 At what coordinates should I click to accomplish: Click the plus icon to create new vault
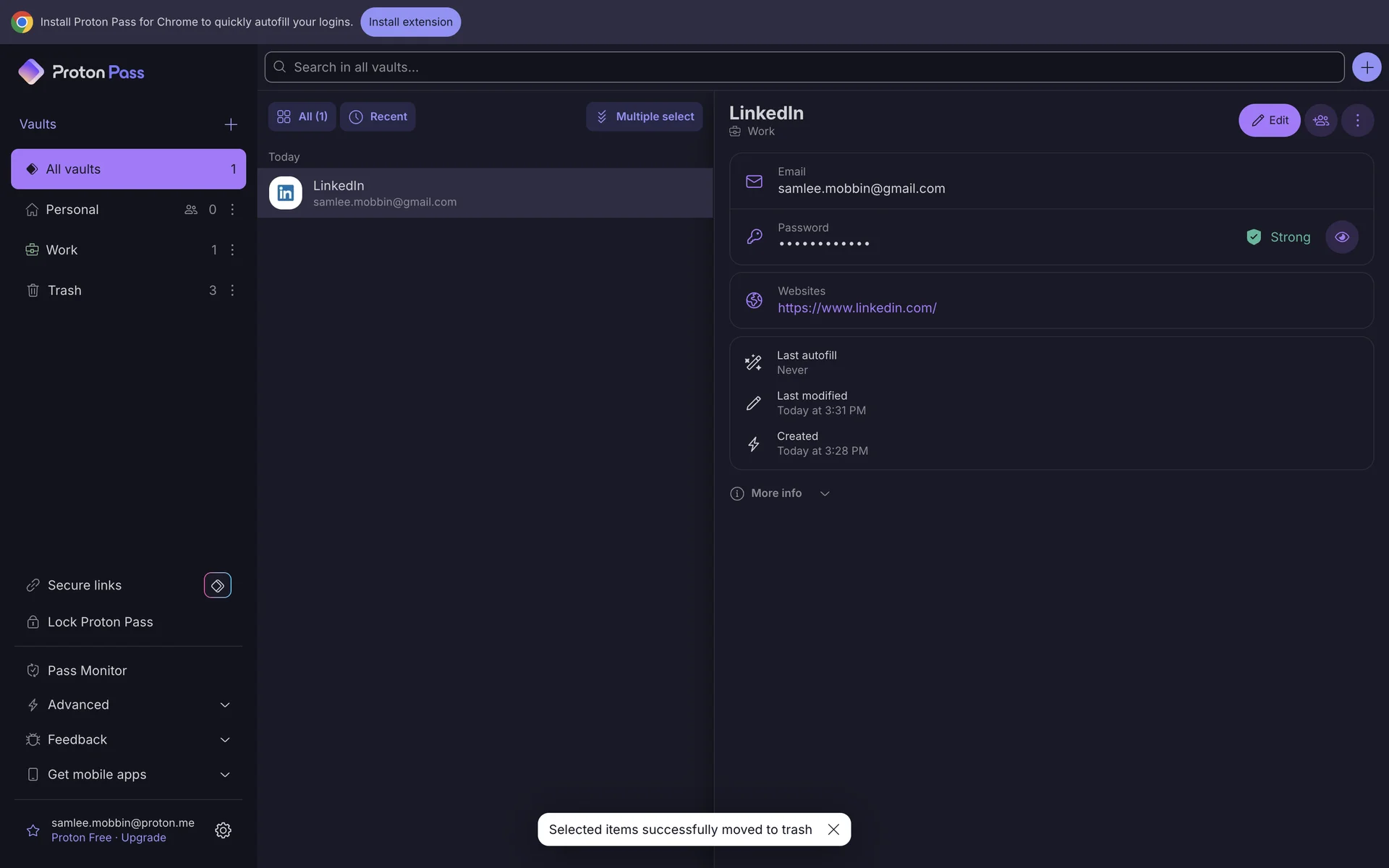pos(231,124)
